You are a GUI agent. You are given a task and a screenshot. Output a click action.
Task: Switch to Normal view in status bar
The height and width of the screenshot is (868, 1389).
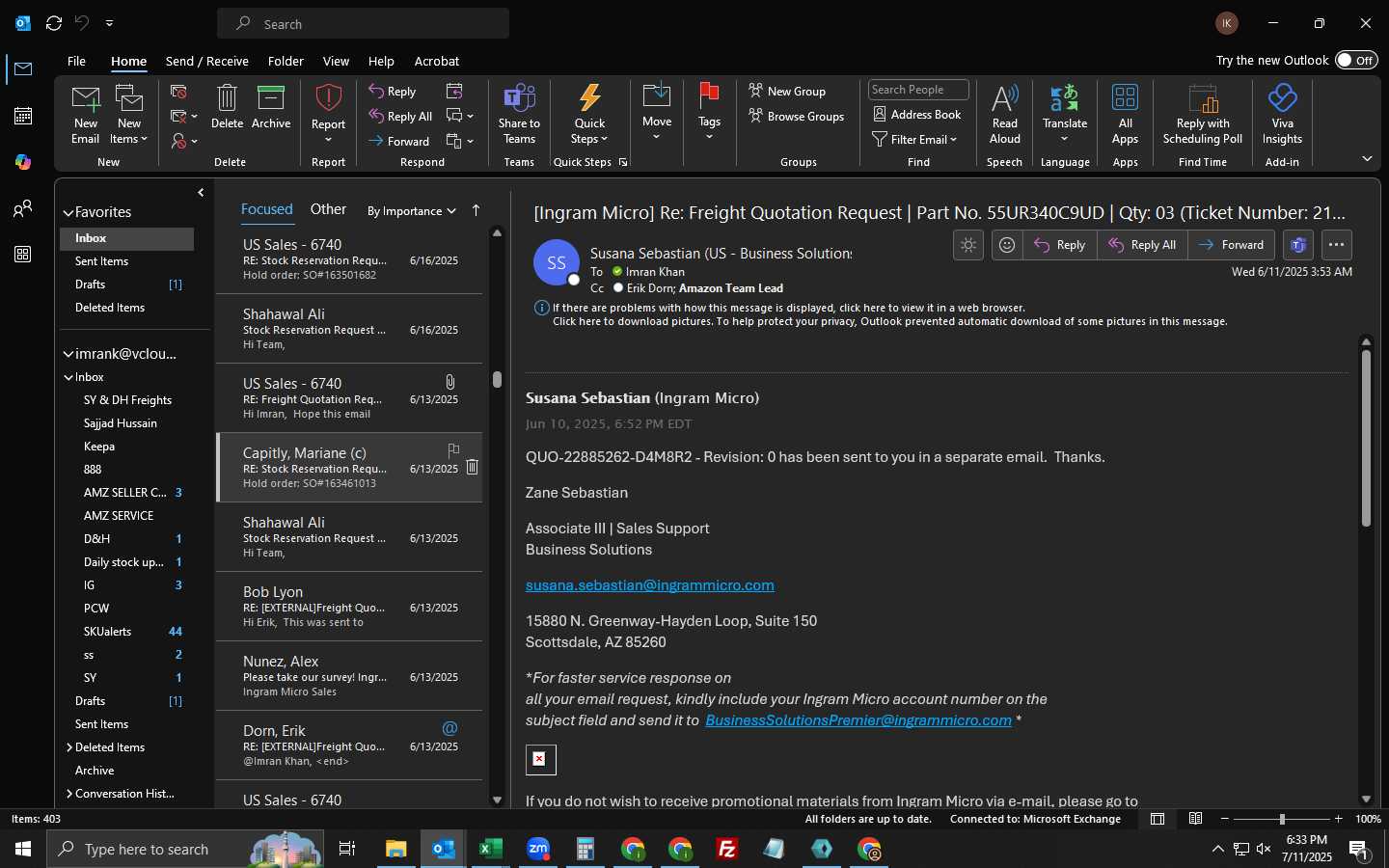coord(1157,819)
